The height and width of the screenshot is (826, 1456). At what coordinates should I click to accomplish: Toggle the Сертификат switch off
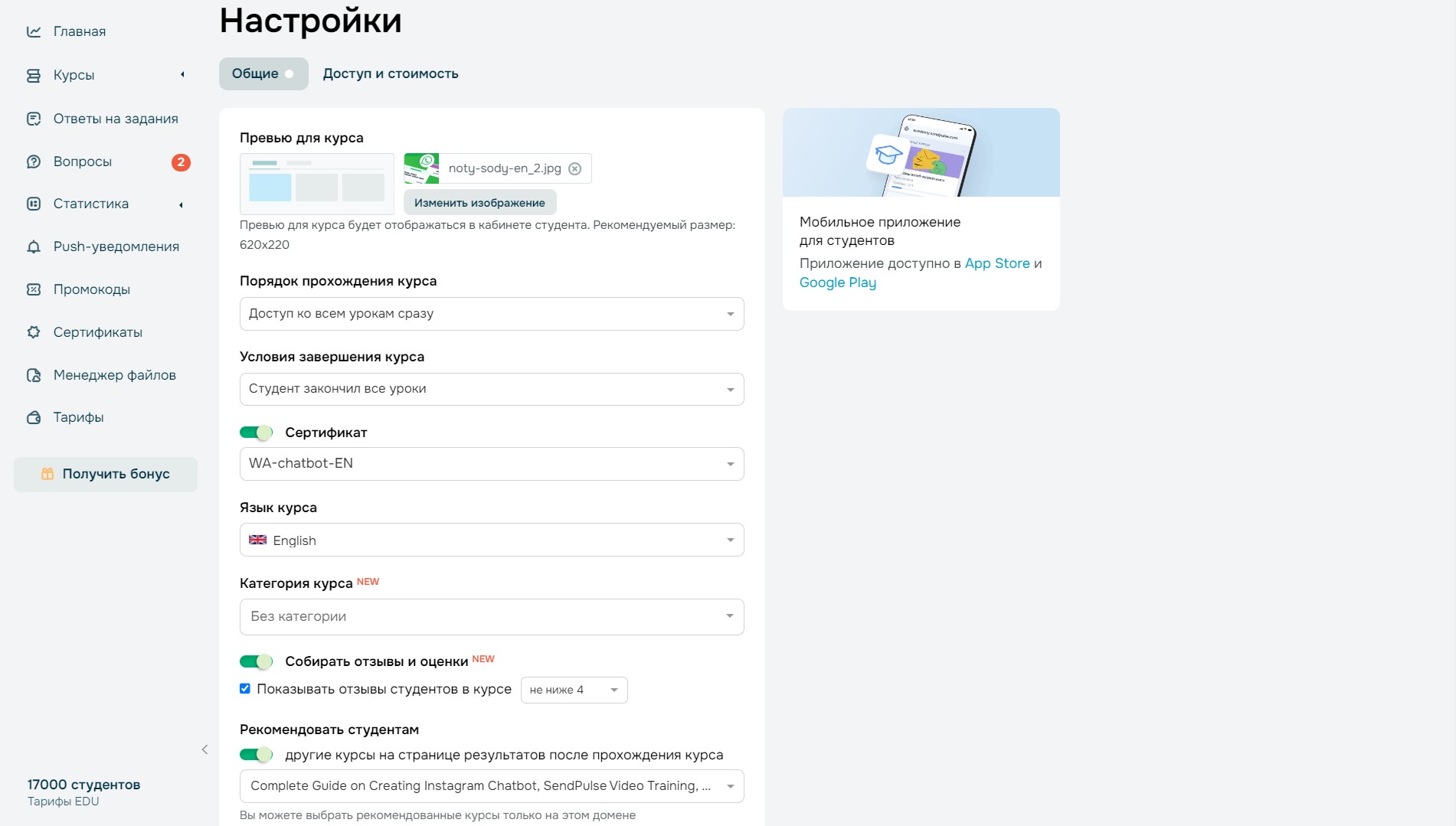point(256,433)
